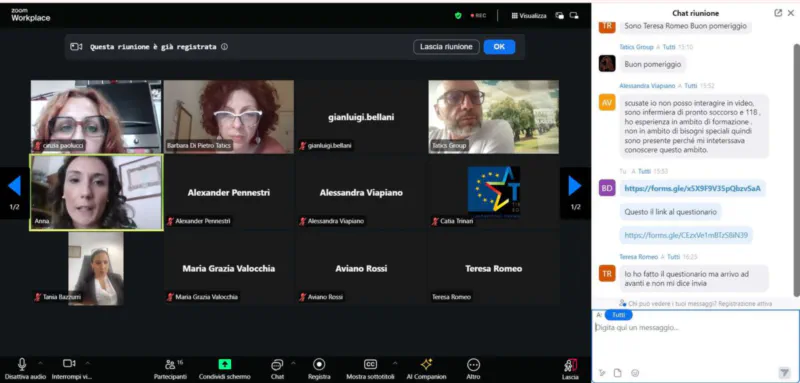Click Alessandra Viapiano's AV chat avatar
This screenshot has width=800, height=383.
[607, 103]
